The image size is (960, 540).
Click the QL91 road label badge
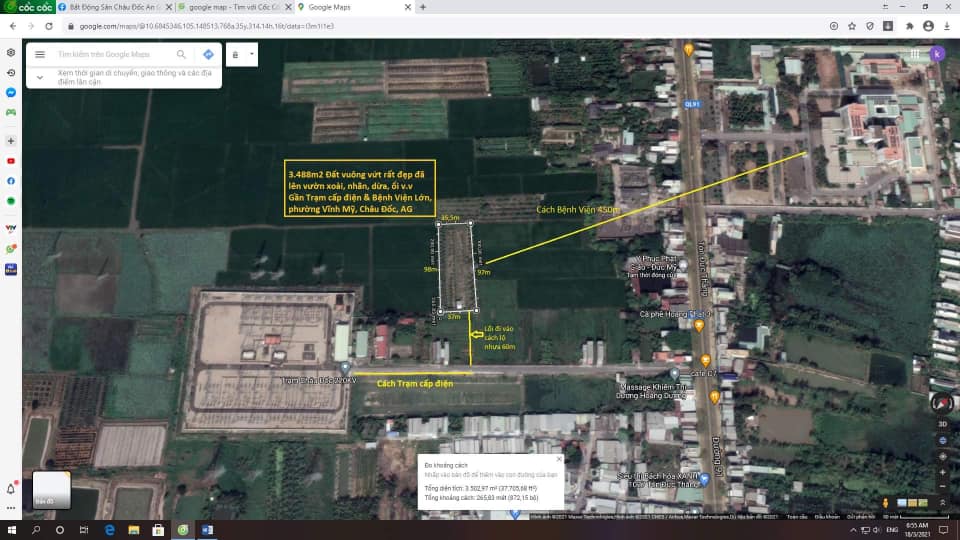coord(691,105)
